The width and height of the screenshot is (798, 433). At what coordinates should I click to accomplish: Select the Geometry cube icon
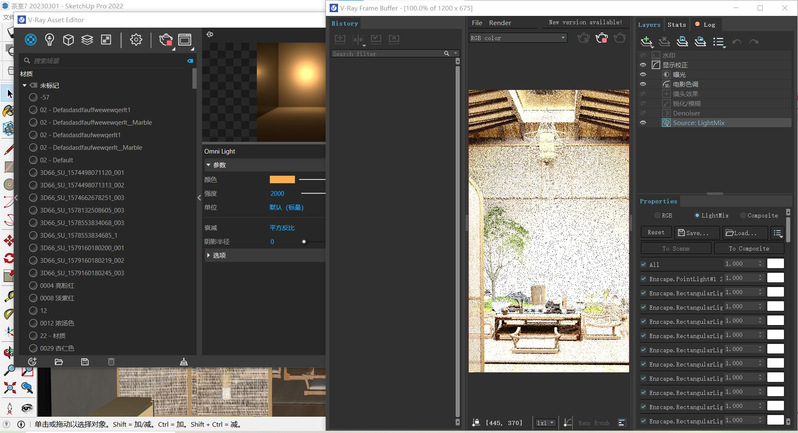coord(69,40)
